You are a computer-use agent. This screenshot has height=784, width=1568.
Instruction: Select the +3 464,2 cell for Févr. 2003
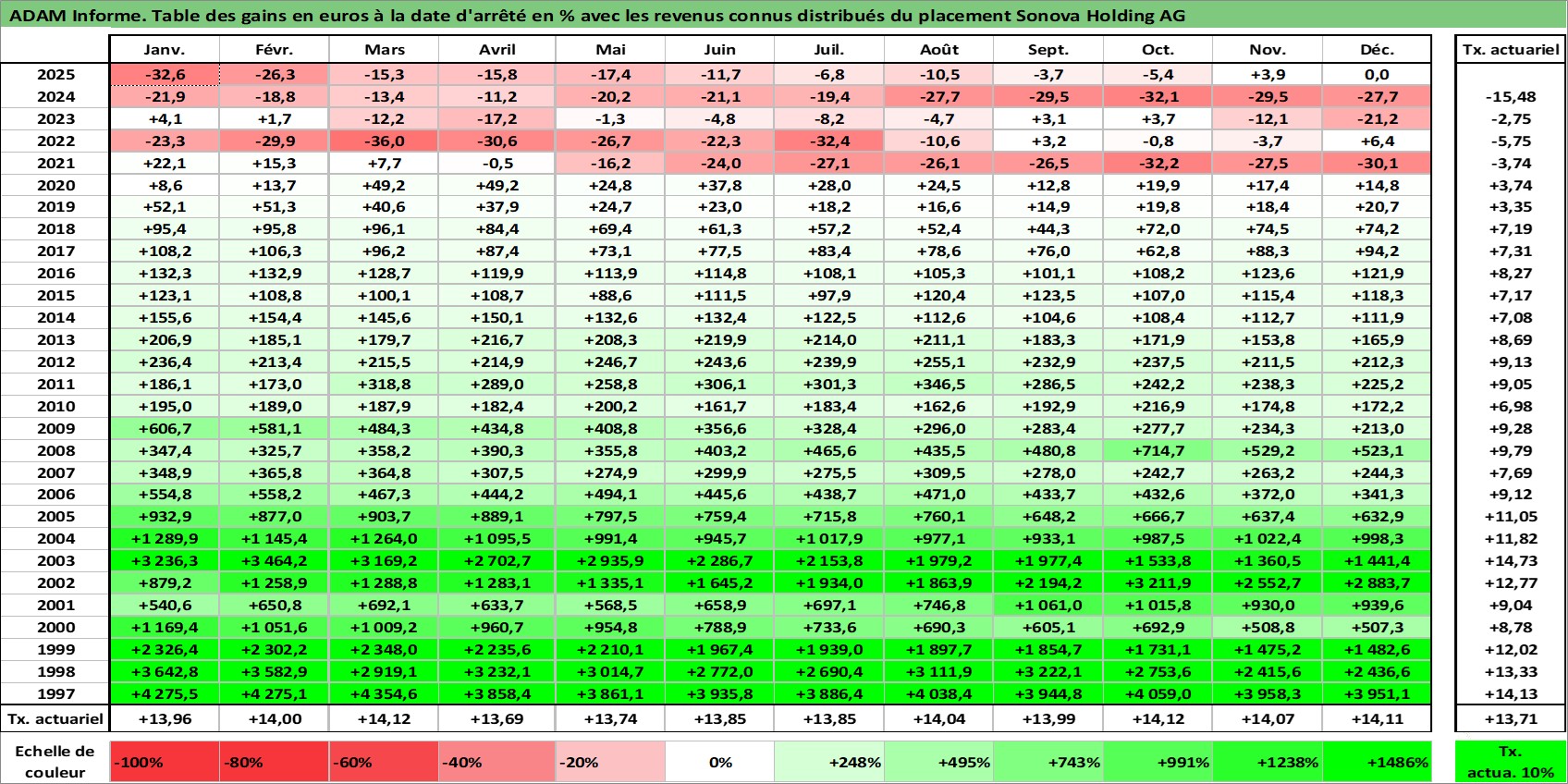275,561
